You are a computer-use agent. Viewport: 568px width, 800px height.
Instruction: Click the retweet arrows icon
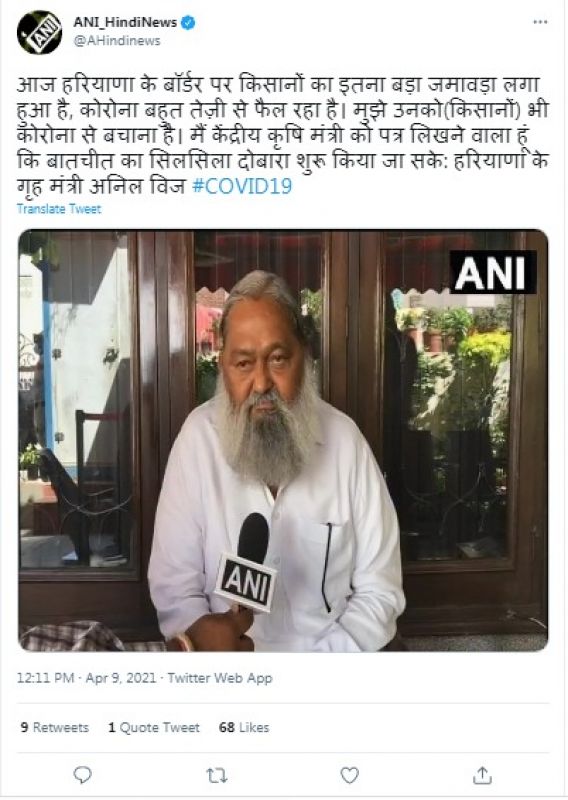pos(216,776)
